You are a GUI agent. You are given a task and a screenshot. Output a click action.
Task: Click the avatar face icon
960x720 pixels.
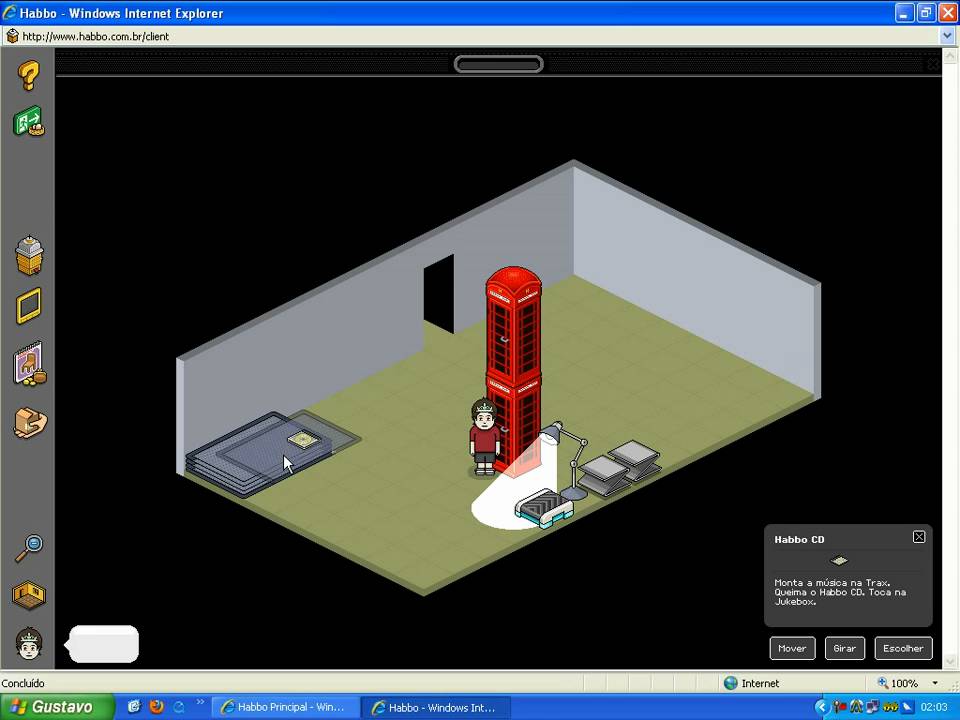coord(29,643)
